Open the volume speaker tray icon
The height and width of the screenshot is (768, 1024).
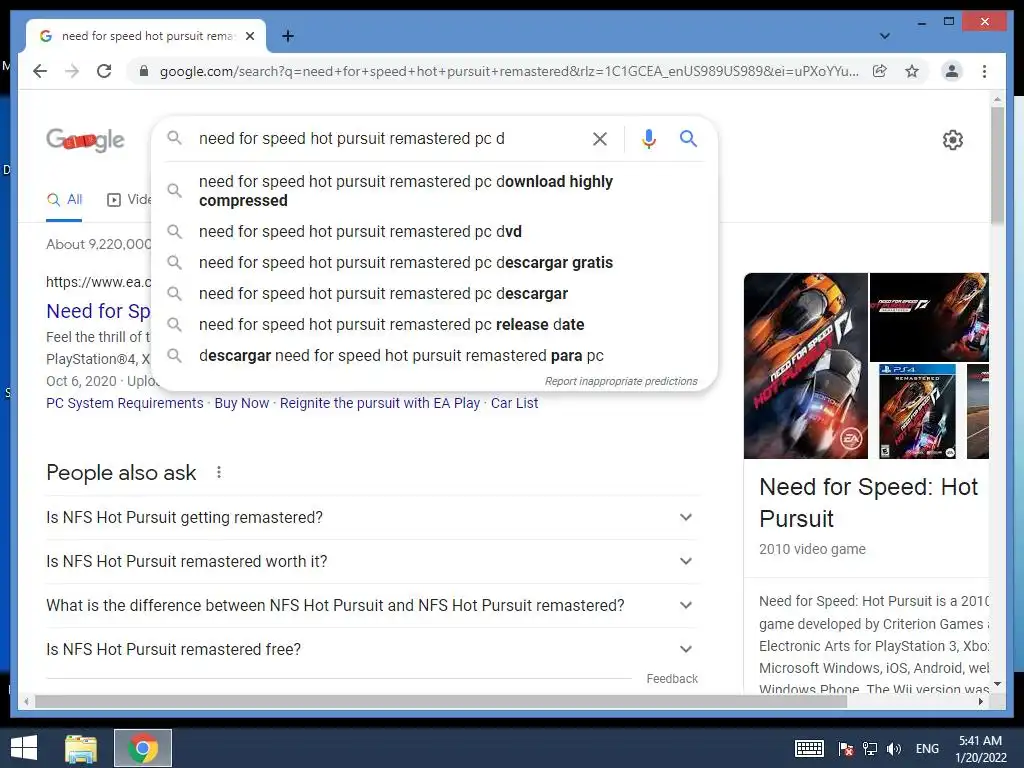[x=893, y=748]
